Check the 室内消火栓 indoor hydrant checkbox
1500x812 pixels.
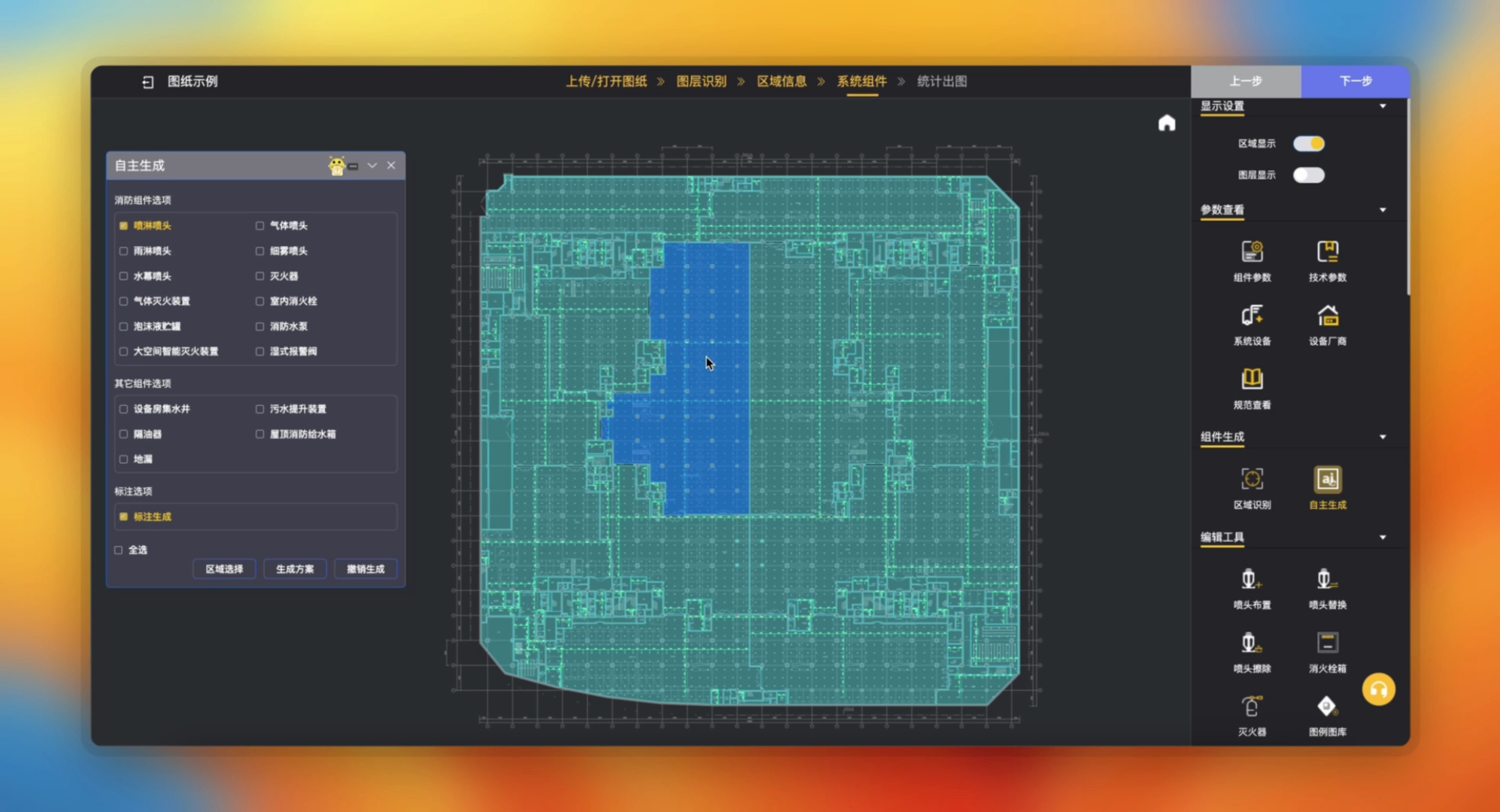(x=260, y=301)
